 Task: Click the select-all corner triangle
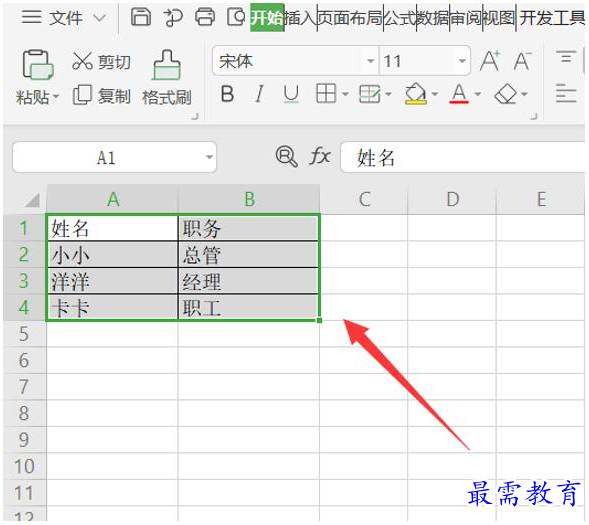33,200
